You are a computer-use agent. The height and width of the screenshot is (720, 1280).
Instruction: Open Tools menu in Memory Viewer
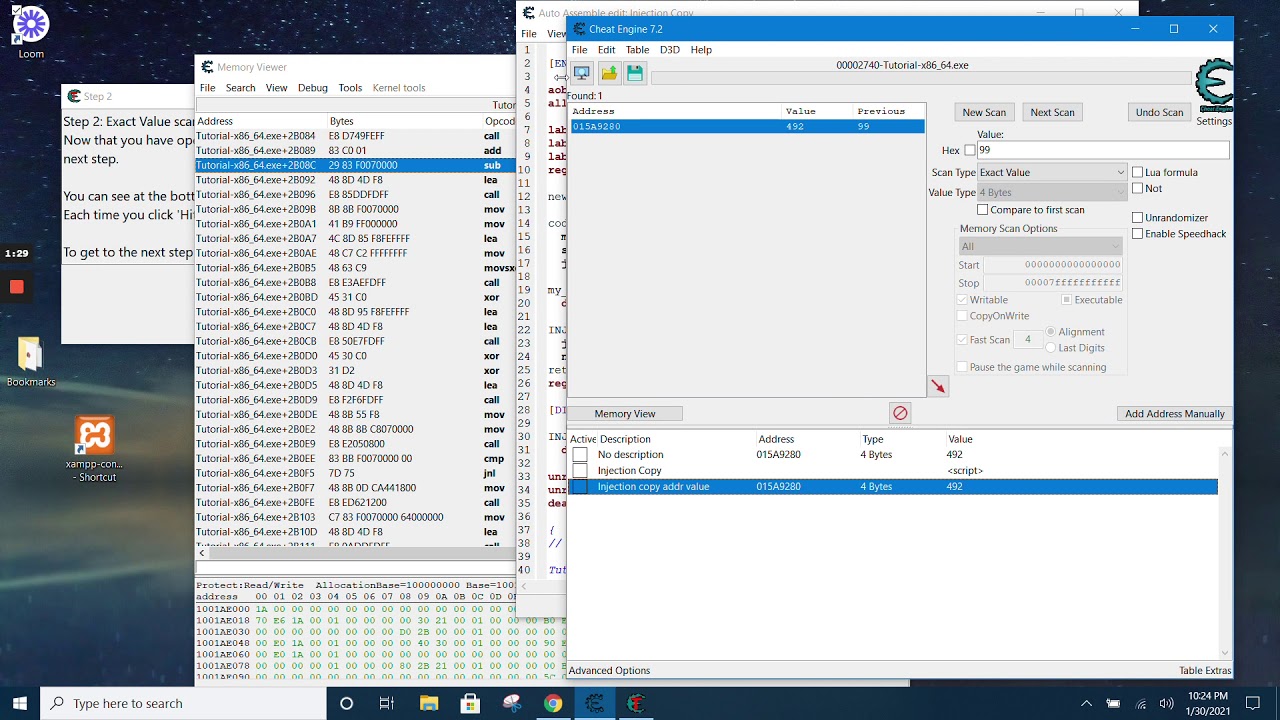pos(350,88)
